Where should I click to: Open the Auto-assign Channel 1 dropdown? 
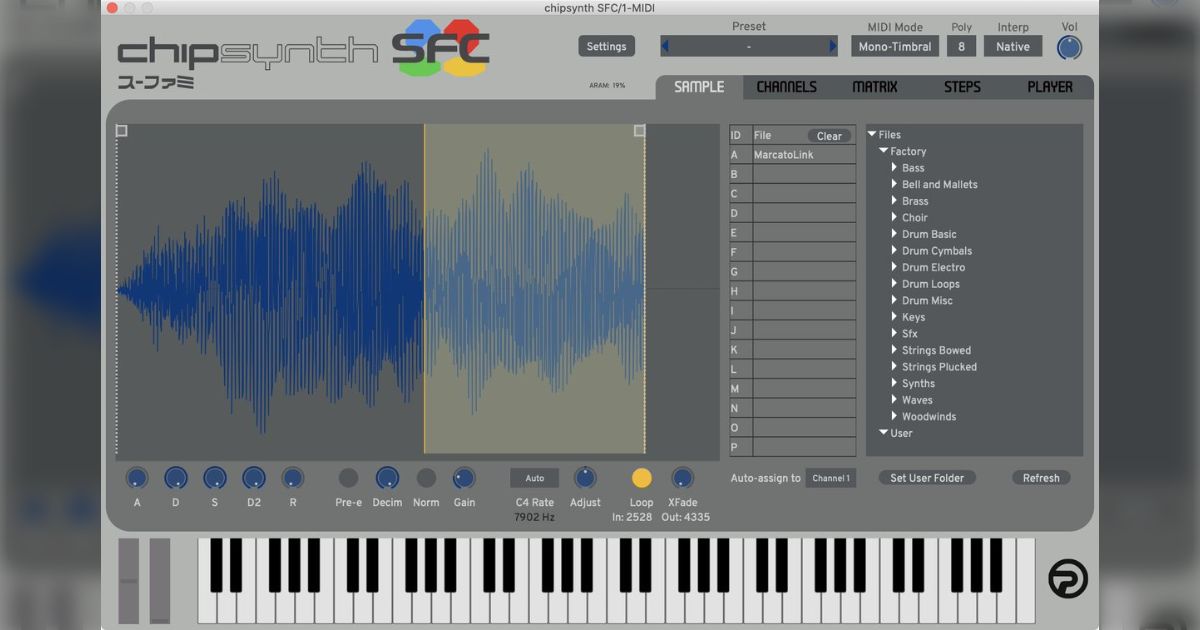(830, 478)
